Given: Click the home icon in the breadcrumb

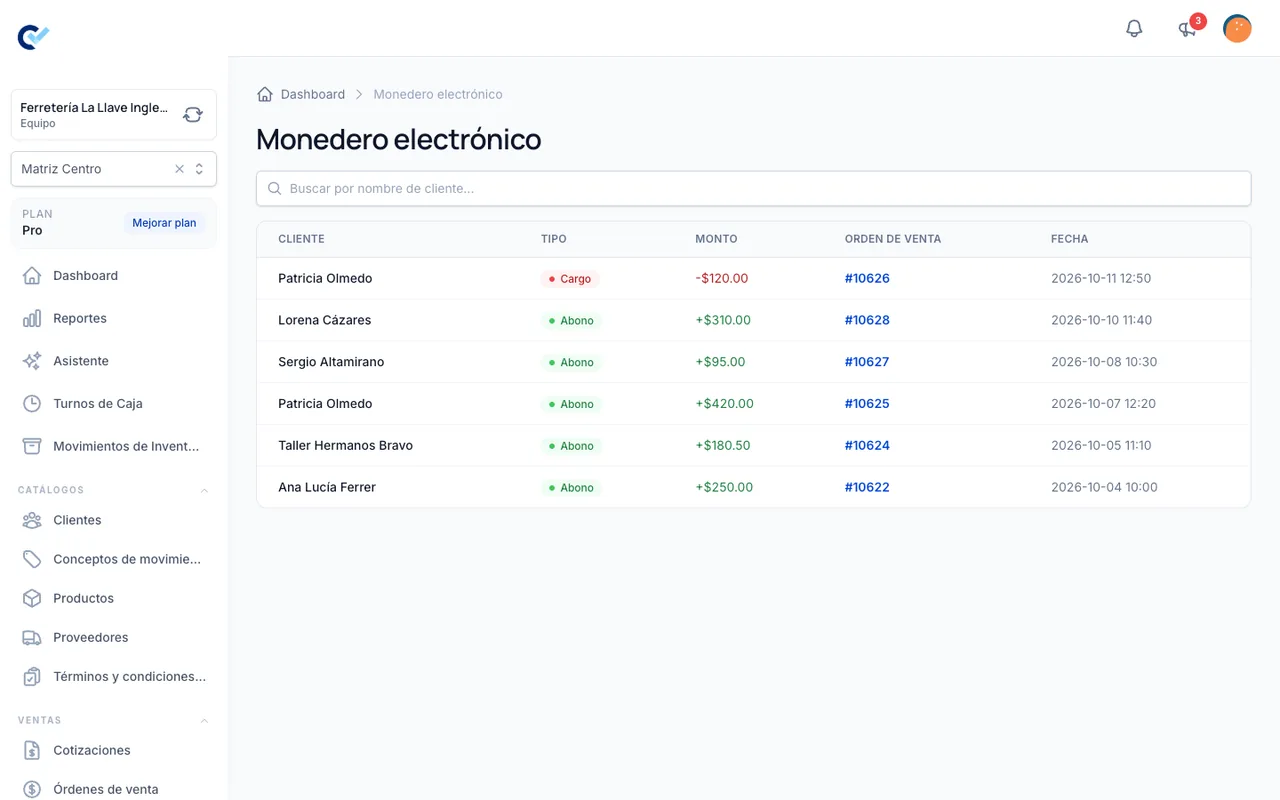Looking at the screenshot, I should pos(265,94).
